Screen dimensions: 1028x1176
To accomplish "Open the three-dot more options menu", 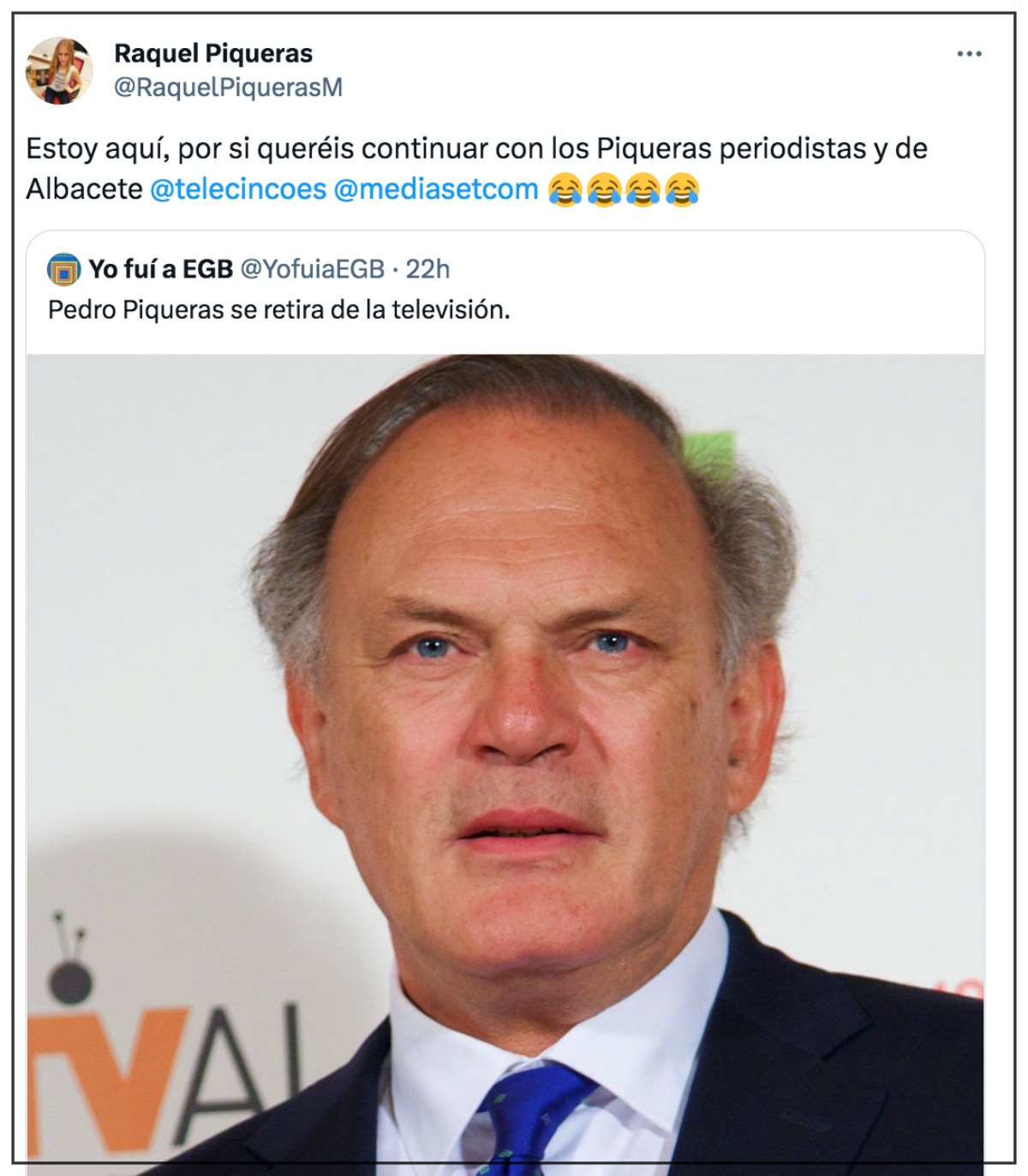I will click(x=969, y=54).
